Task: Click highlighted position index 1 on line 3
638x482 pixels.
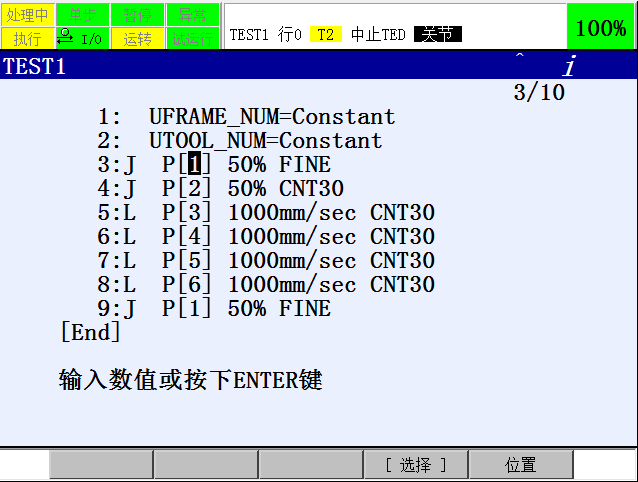Action: tap(194, 164)
